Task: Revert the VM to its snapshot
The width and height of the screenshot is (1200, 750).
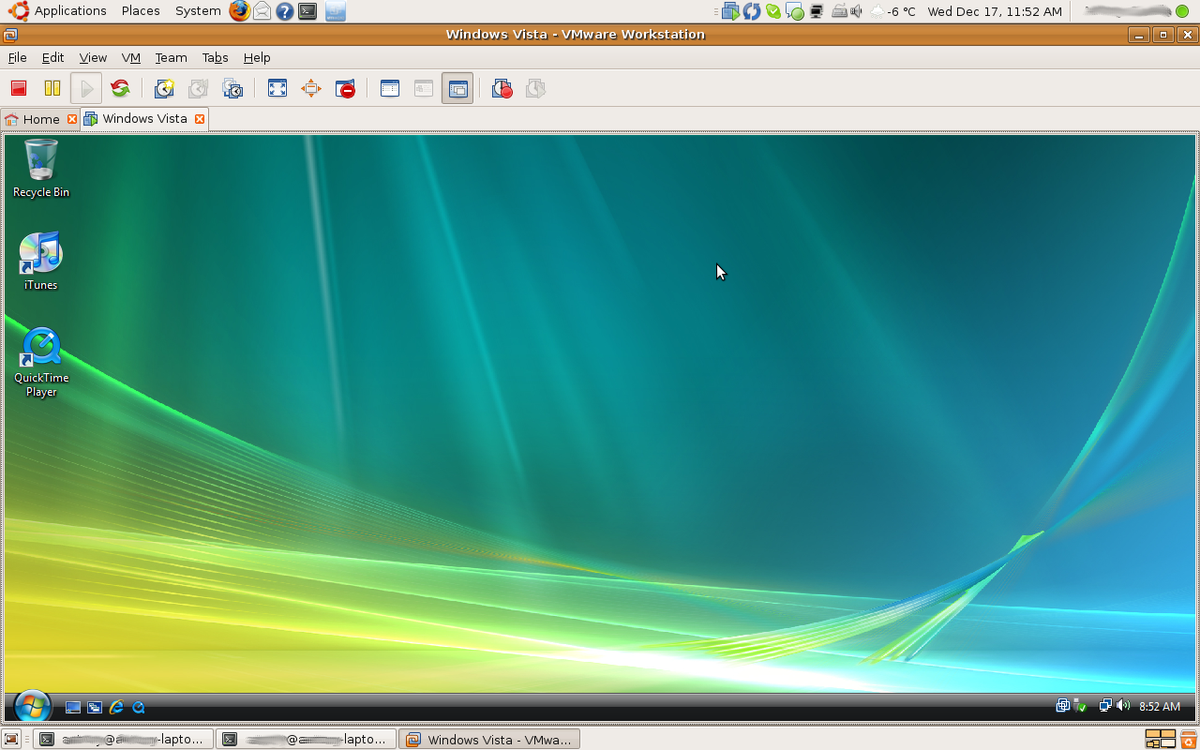Action: click(197, 88)
